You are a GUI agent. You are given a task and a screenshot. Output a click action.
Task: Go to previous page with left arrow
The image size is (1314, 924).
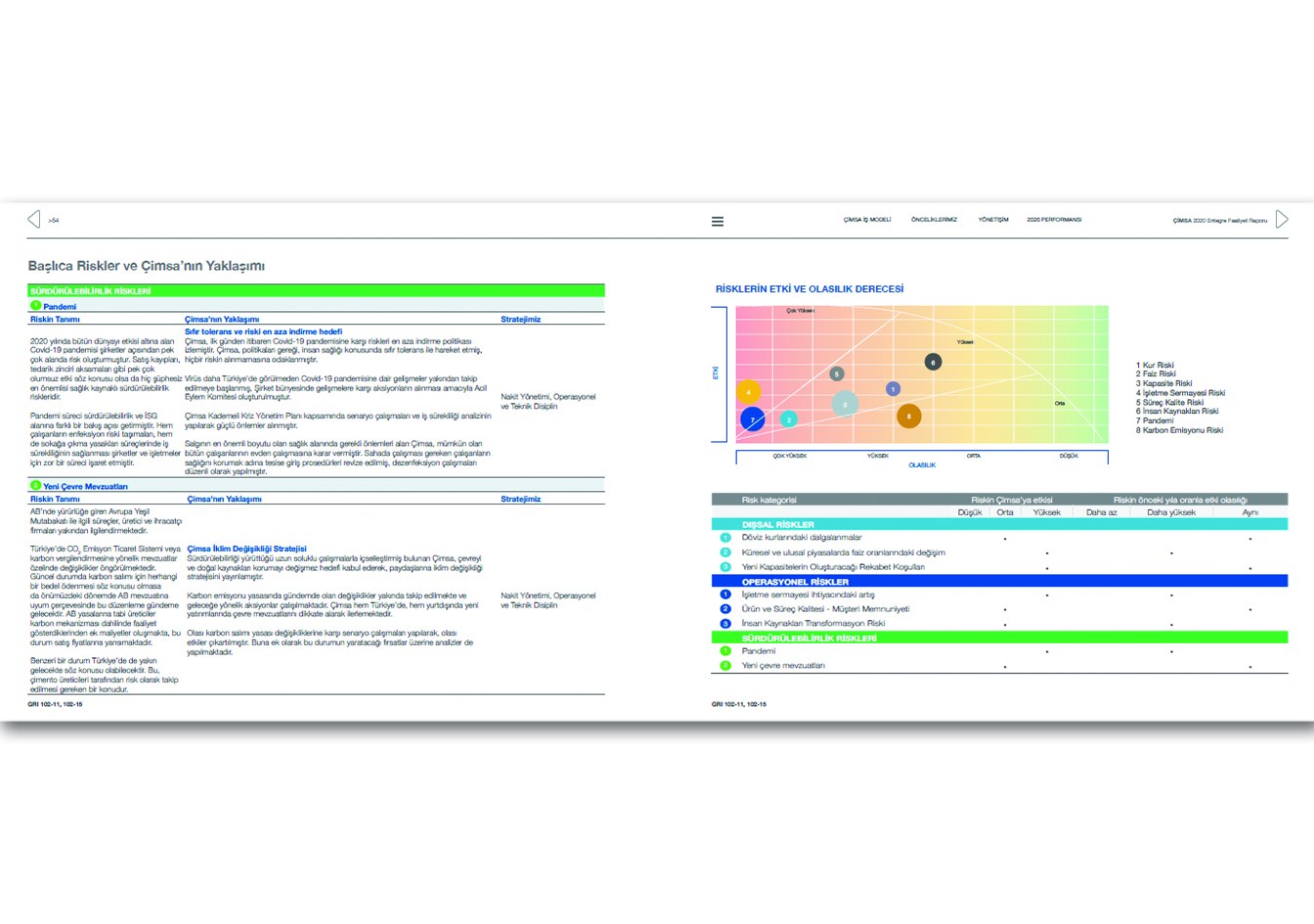[x=34, y=219]
